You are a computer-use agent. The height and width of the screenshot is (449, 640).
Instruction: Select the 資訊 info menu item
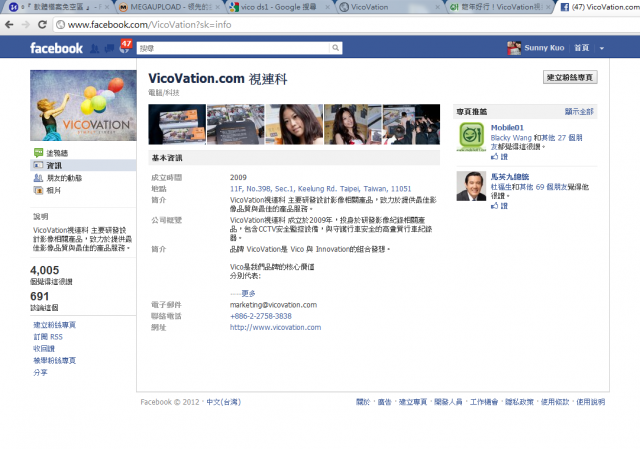tap(83, 165)
